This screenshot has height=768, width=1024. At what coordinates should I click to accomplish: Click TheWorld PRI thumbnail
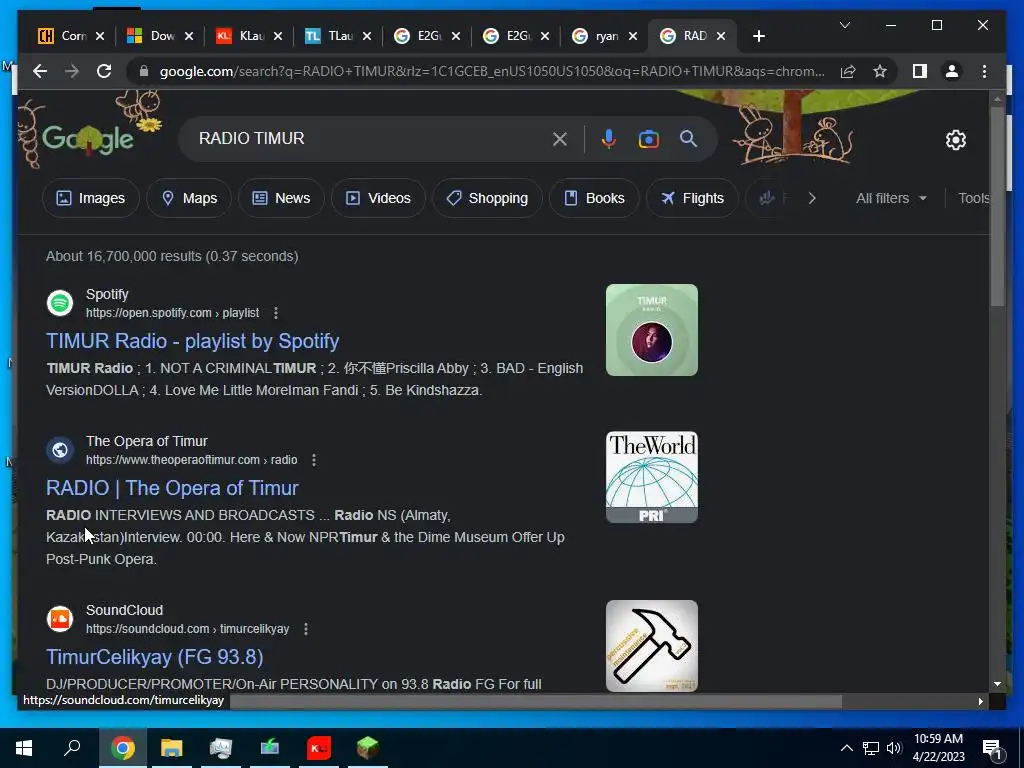pos(652,477)
